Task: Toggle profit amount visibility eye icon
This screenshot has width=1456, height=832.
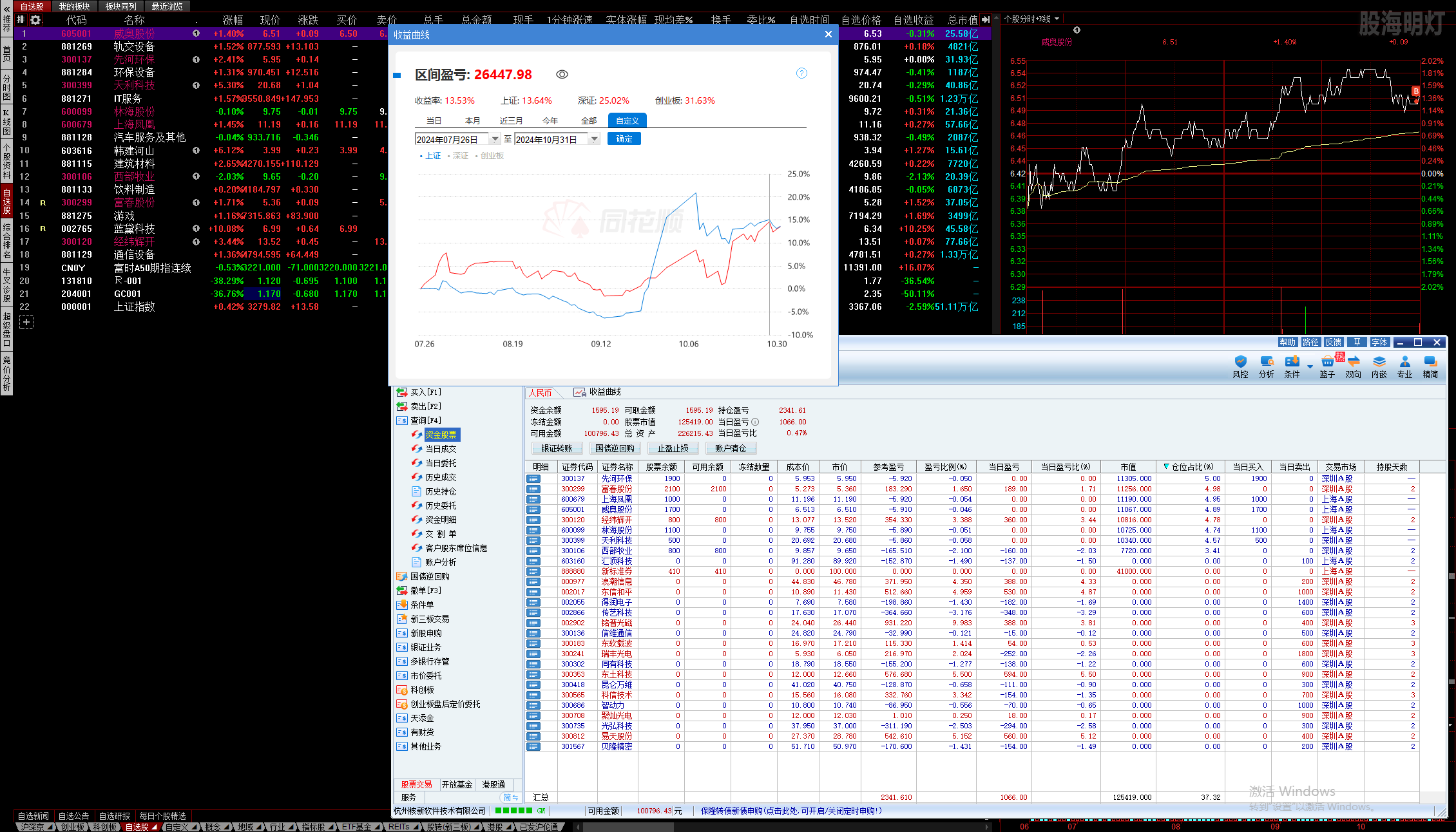Action: point(562,75)
